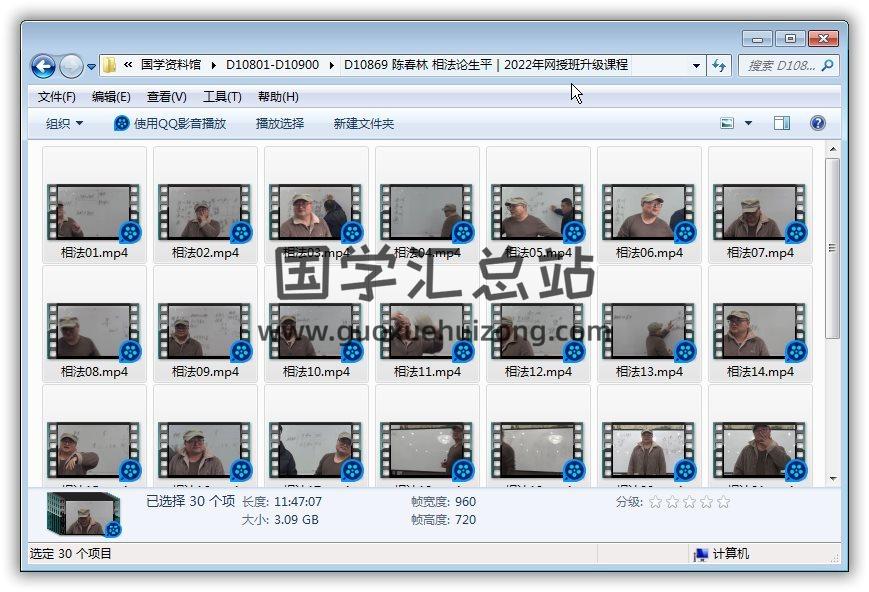This screenshot has width=869, height=592.
Task: Click the 新建文件夹 button
Action: click(363, 123)
